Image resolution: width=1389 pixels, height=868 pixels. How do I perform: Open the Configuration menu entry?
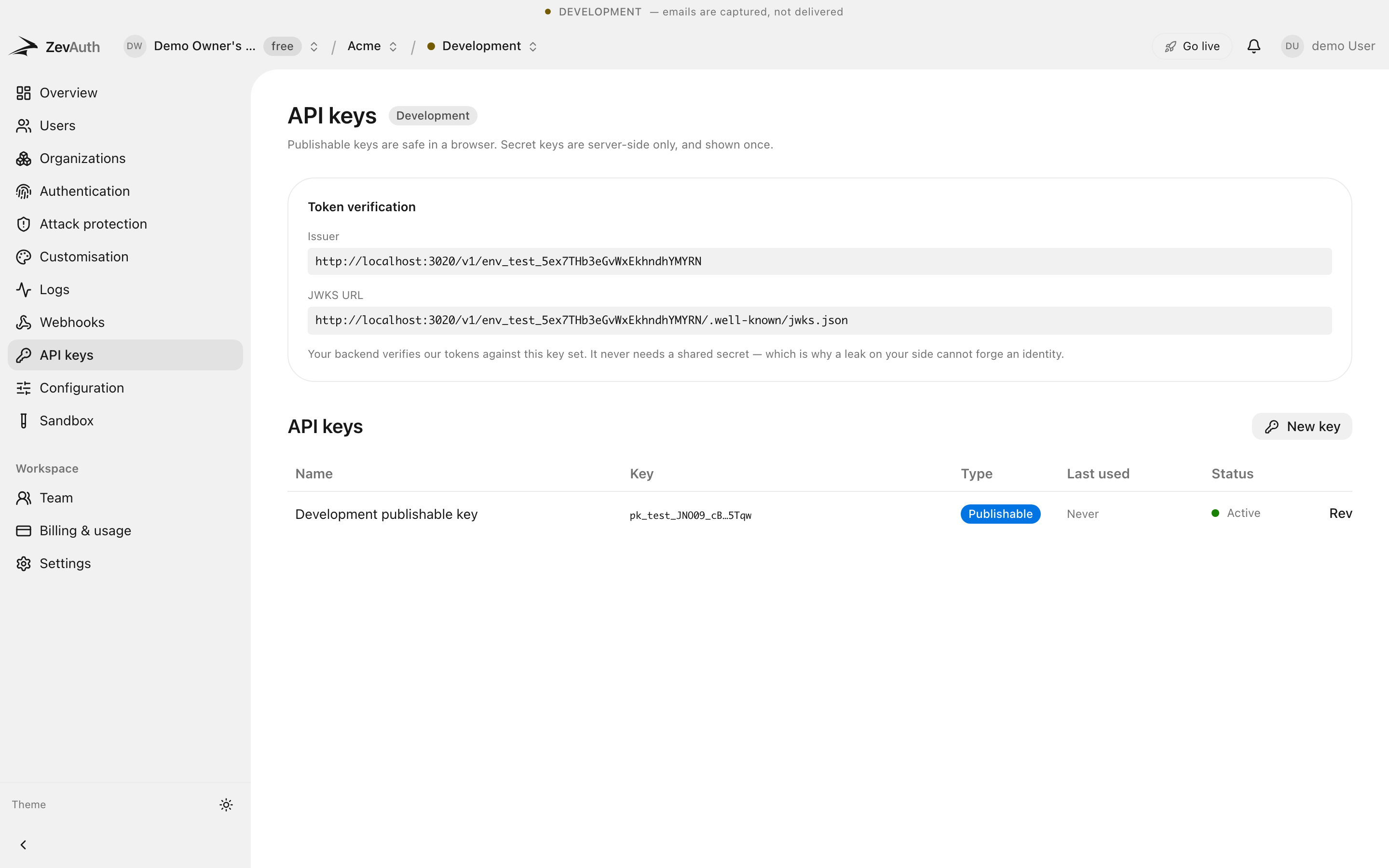(125, 388)
